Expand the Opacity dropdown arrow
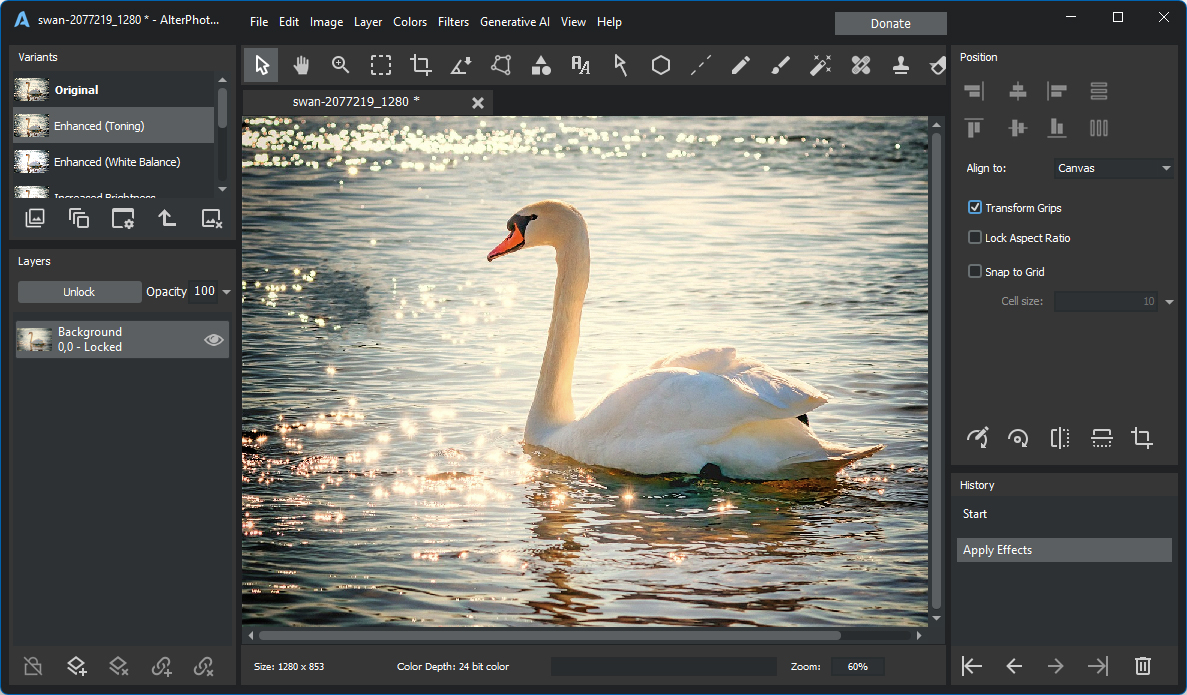The width and height of the screenshot is (1187, 695). (x=226, y=292)
